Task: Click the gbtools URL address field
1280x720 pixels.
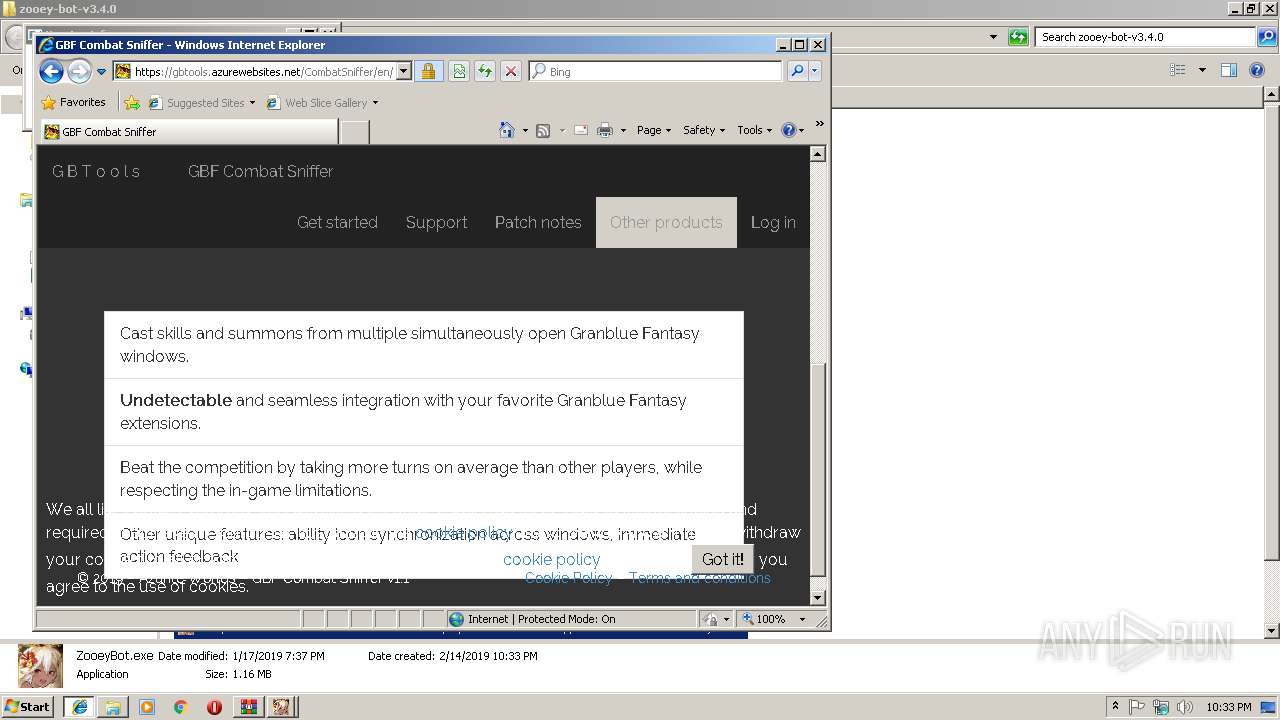Action: pos(263,71)
